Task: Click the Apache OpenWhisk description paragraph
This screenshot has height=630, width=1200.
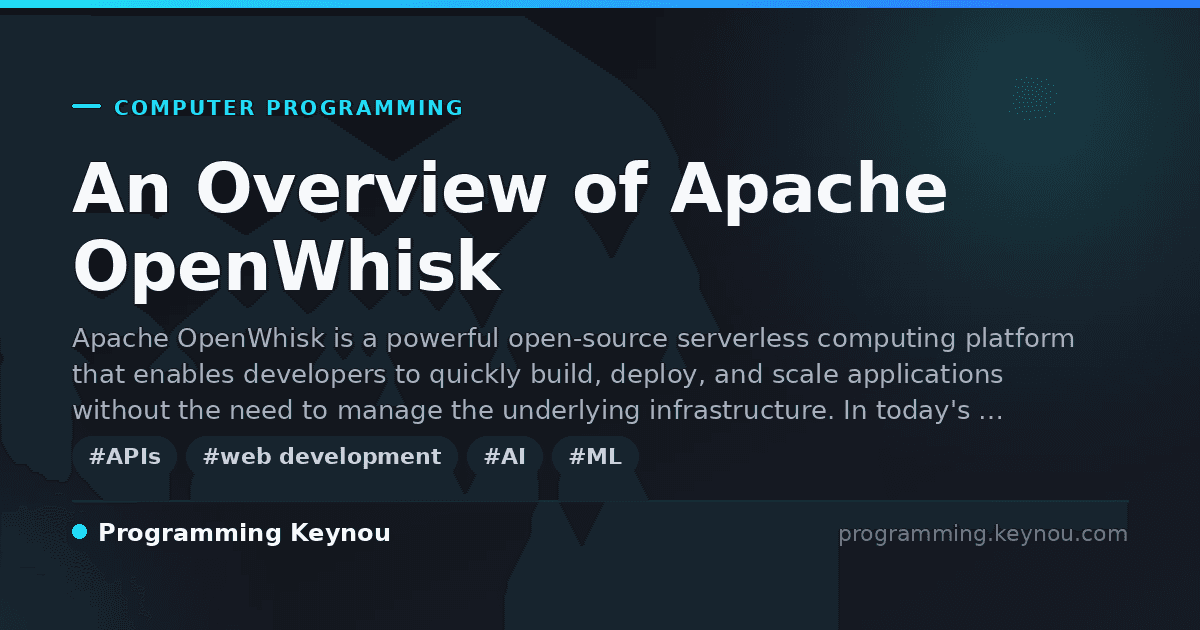Action: click(x=573, y=374)
